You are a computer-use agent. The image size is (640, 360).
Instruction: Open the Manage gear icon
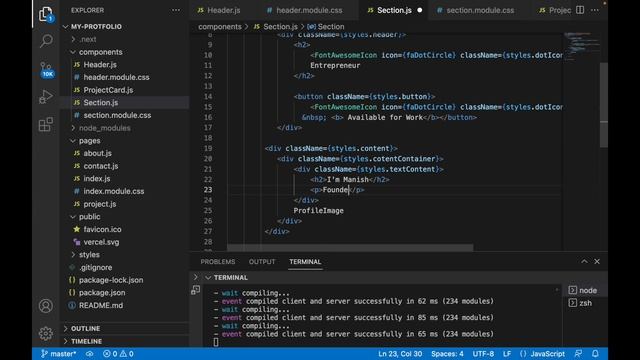46,333
